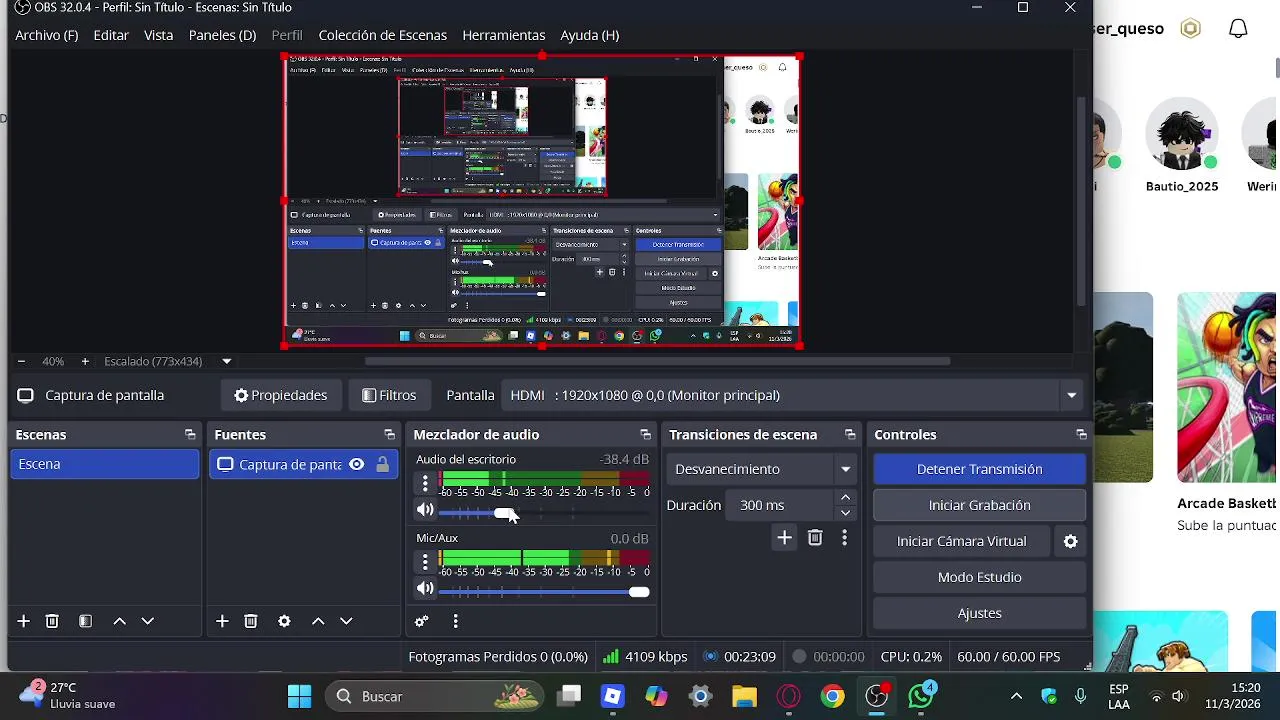Open preview scaling mode dropdown arrow
Viewport: 1280px width, 720px height.
click(x=227, y=361)
